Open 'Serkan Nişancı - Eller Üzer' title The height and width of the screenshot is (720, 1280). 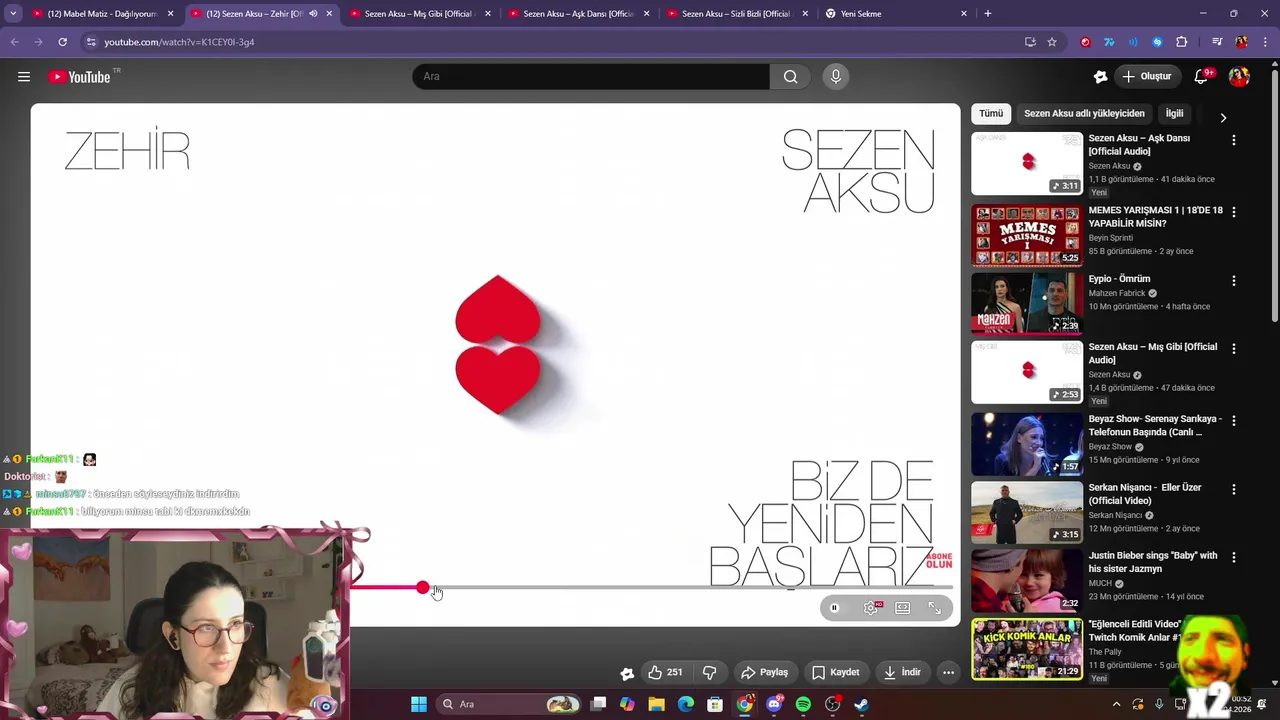tap(1145, 494)
